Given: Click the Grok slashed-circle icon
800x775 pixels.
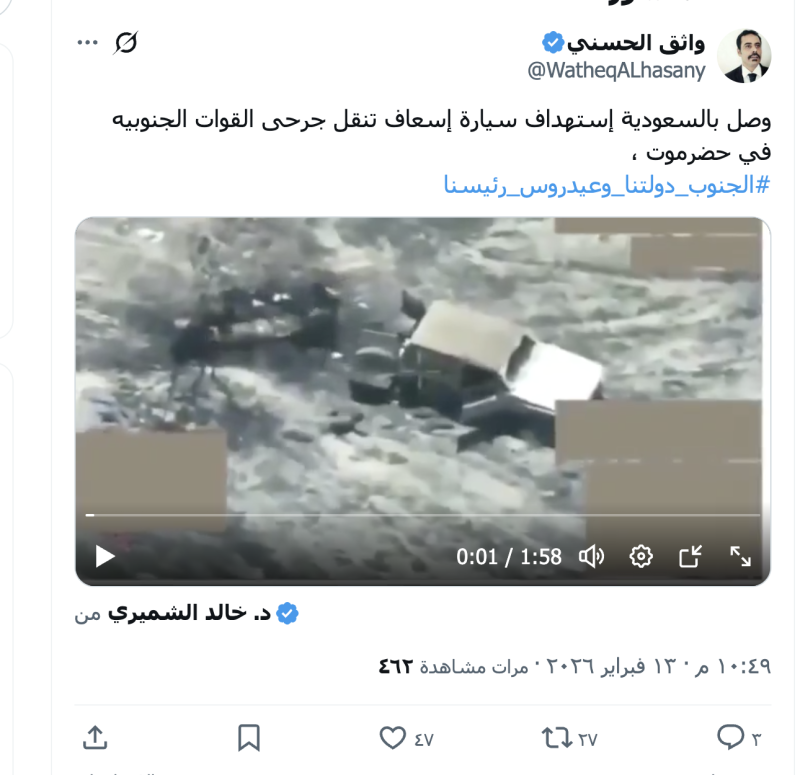Looking at the screenshot, I should click(x=126, y=43).
